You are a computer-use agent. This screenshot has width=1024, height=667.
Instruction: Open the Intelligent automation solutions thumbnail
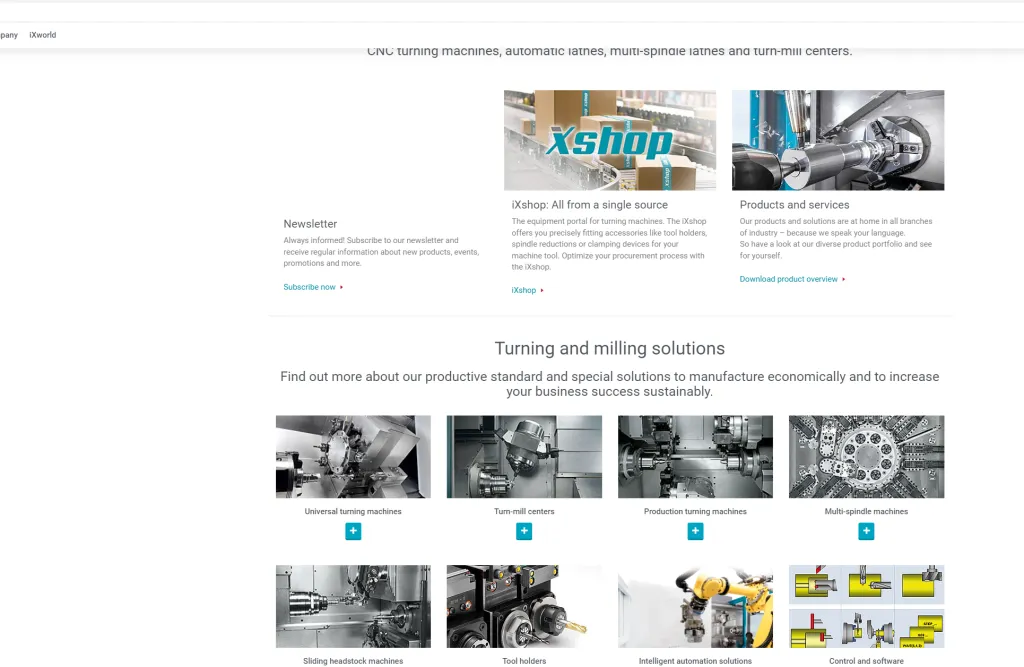696,606
